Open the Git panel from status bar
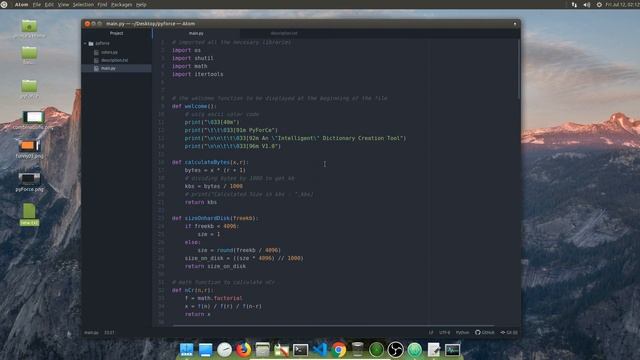The width and height of the screenshot is (640, 360). [509, 333]
